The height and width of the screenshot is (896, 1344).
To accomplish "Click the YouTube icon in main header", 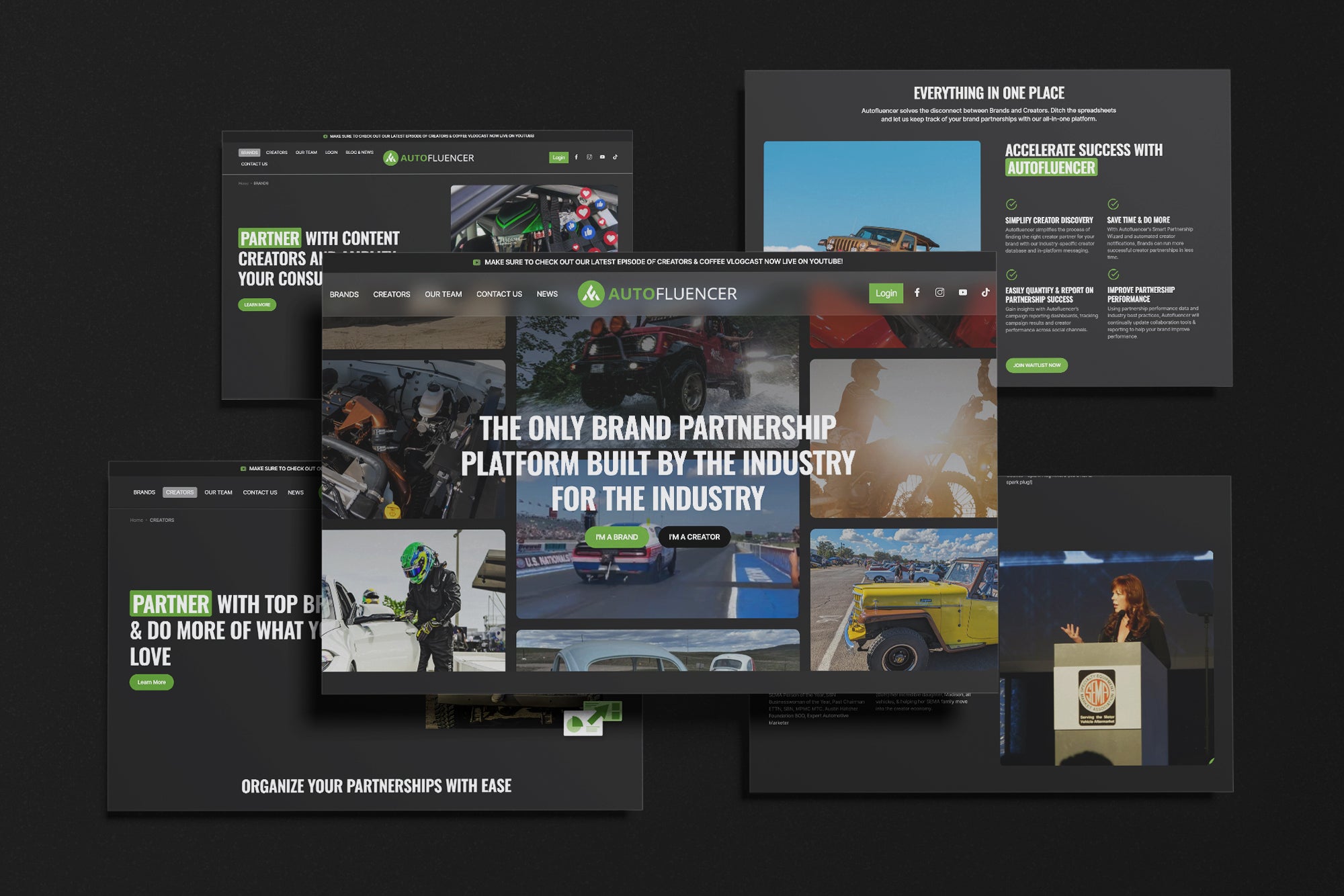I will tap(962, 293).
